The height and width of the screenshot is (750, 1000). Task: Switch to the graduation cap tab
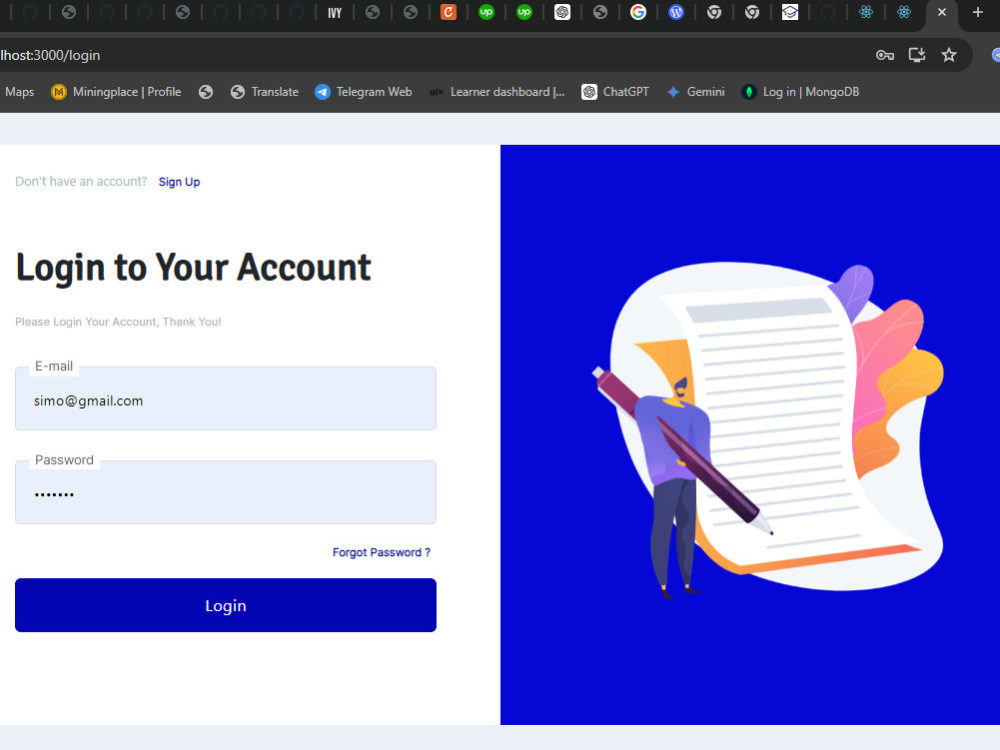pos(790,12)
